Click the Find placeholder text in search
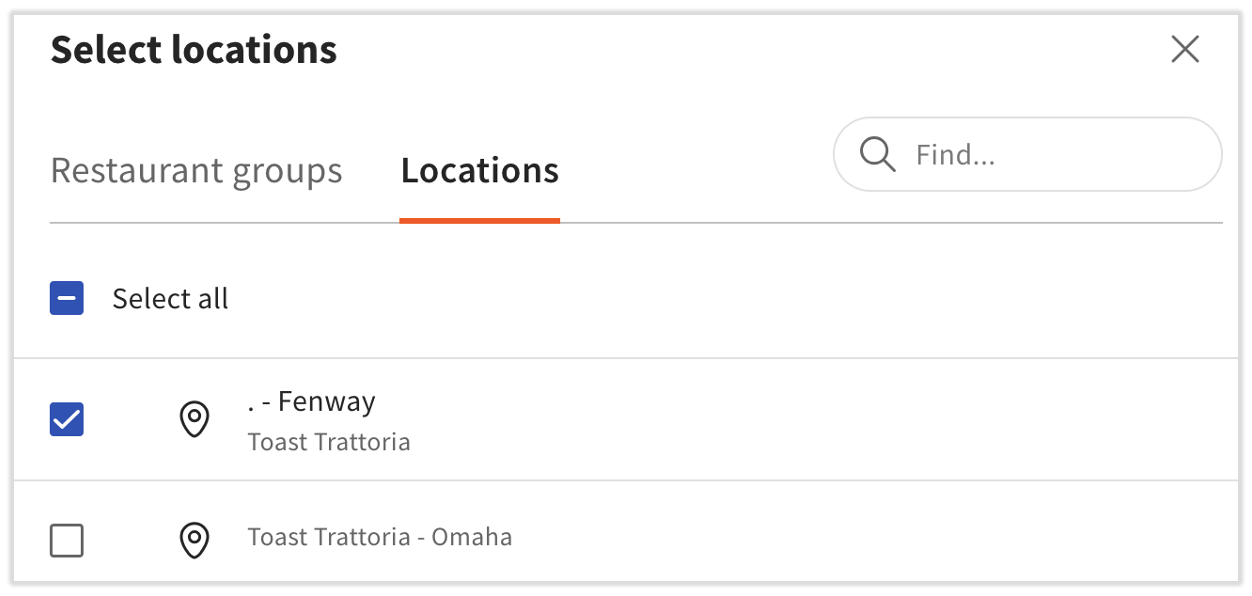Viewport: 1252px width, 596px height. tap(956, 155)
